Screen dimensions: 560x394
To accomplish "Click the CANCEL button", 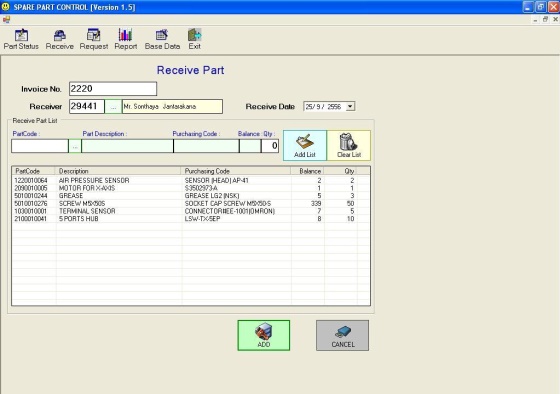I will [342, 335].
